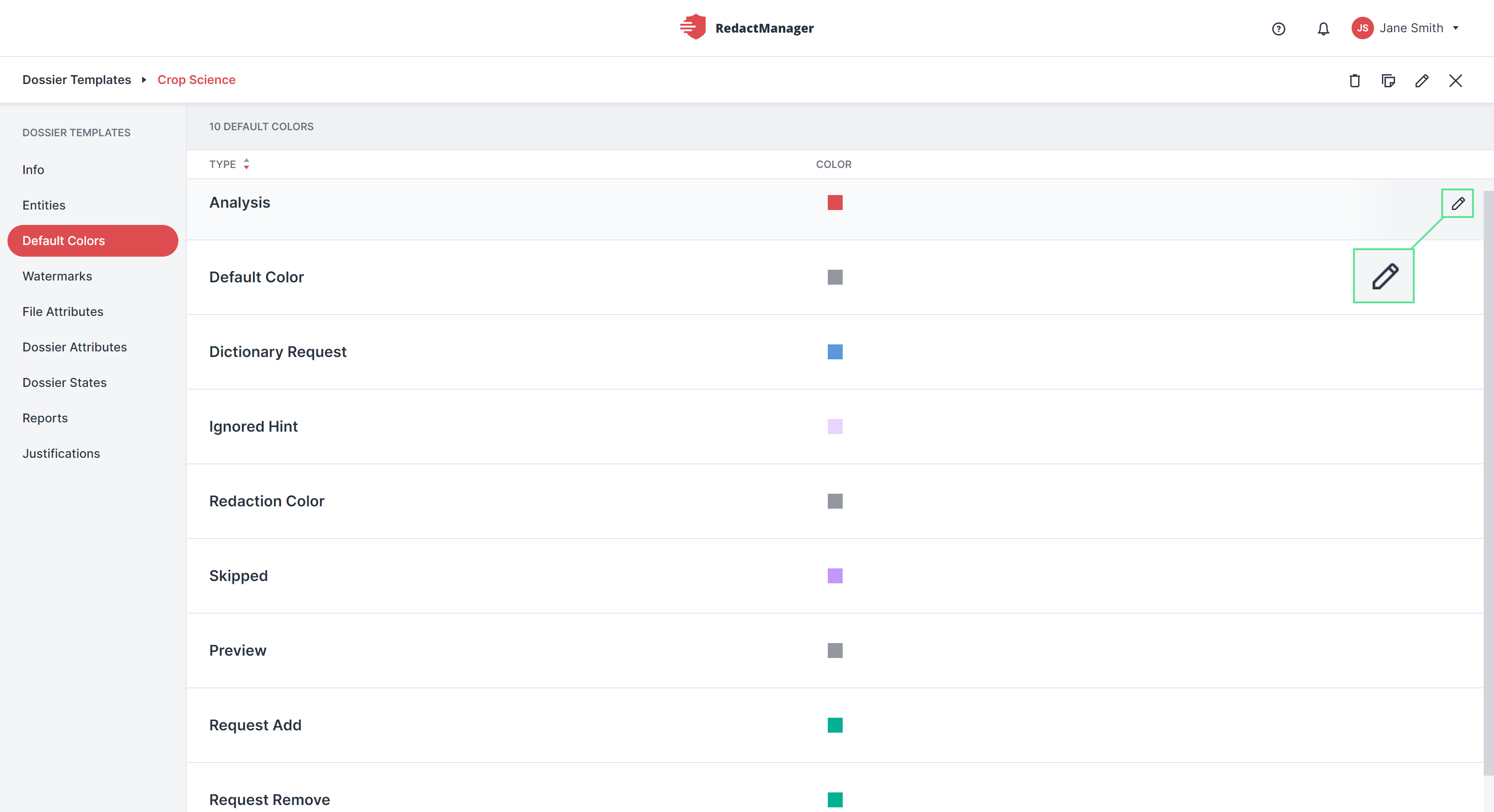Click the COLOR column header
This screenshot has height=812, width=1494.
pyautogui.click(x=833, y=165)
